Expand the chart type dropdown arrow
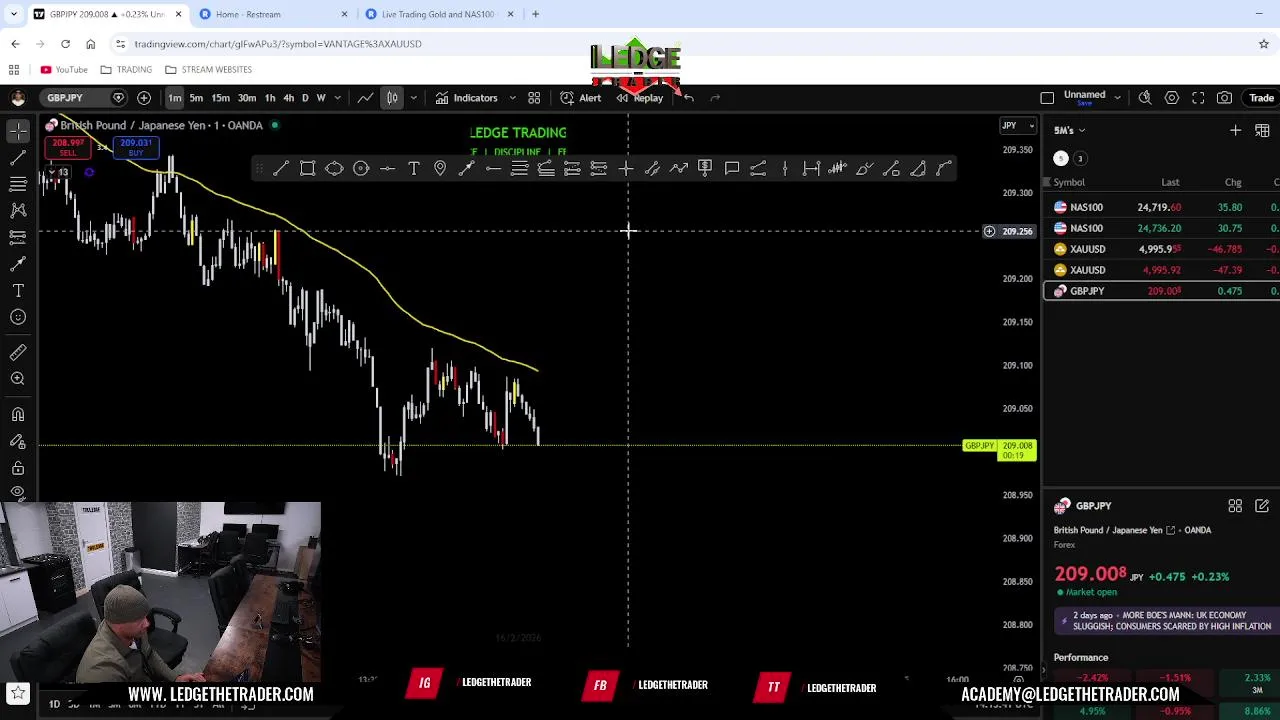This screenshot has height=720, width=1280. pos(413,98)
